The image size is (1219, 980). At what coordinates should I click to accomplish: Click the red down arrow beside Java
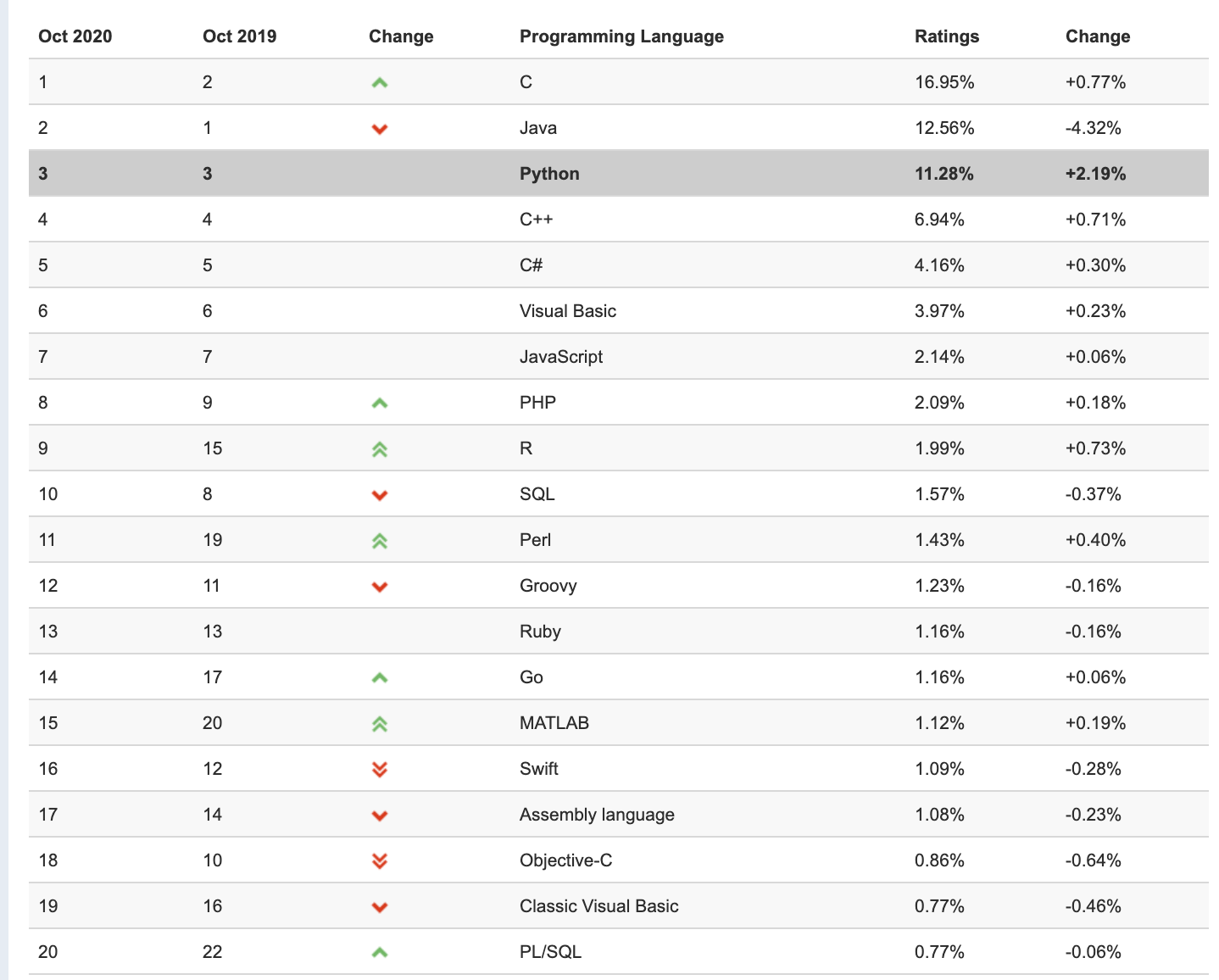(380, 129)
